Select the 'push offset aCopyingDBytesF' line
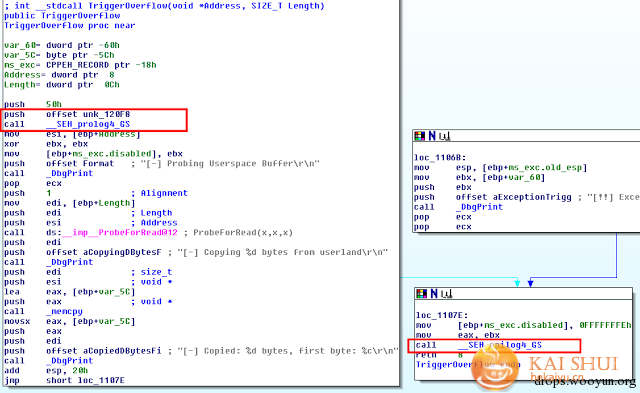The image size is (640, 393). tap(196, 252)
